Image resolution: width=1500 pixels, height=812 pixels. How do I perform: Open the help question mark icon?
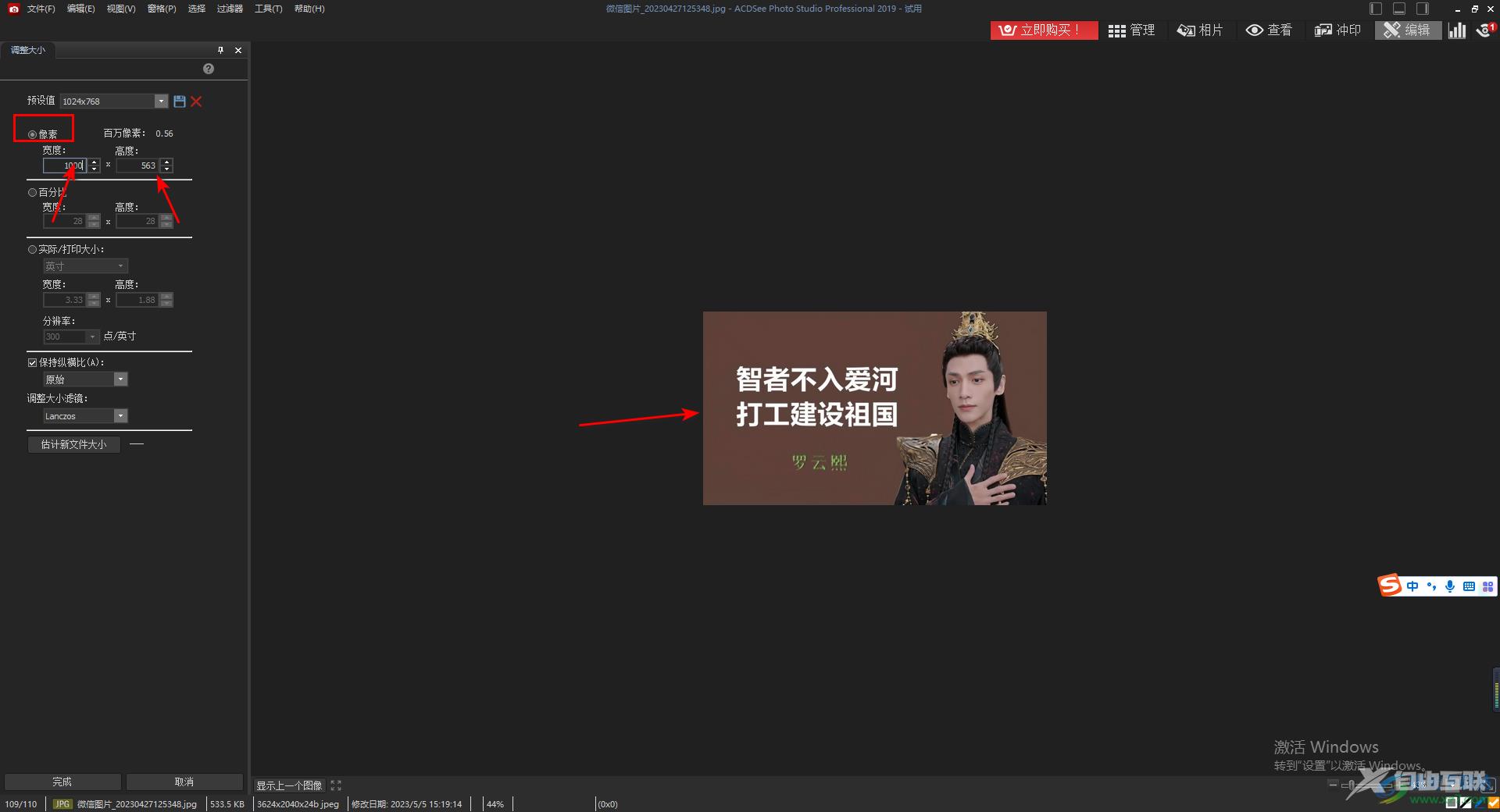point(209,69)
